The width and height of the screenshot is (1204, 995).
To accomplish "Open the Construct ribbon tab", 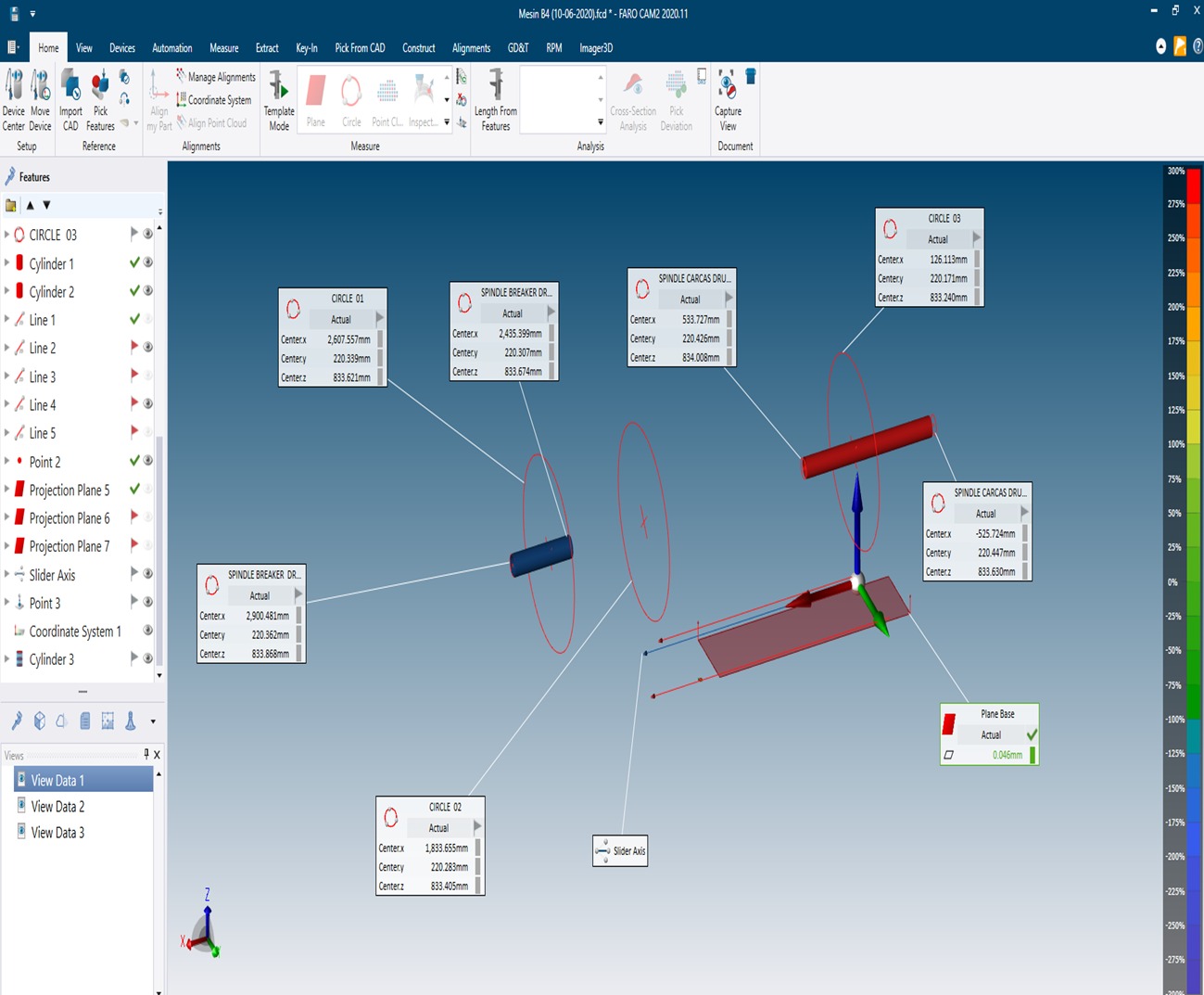I will point(418,48).
